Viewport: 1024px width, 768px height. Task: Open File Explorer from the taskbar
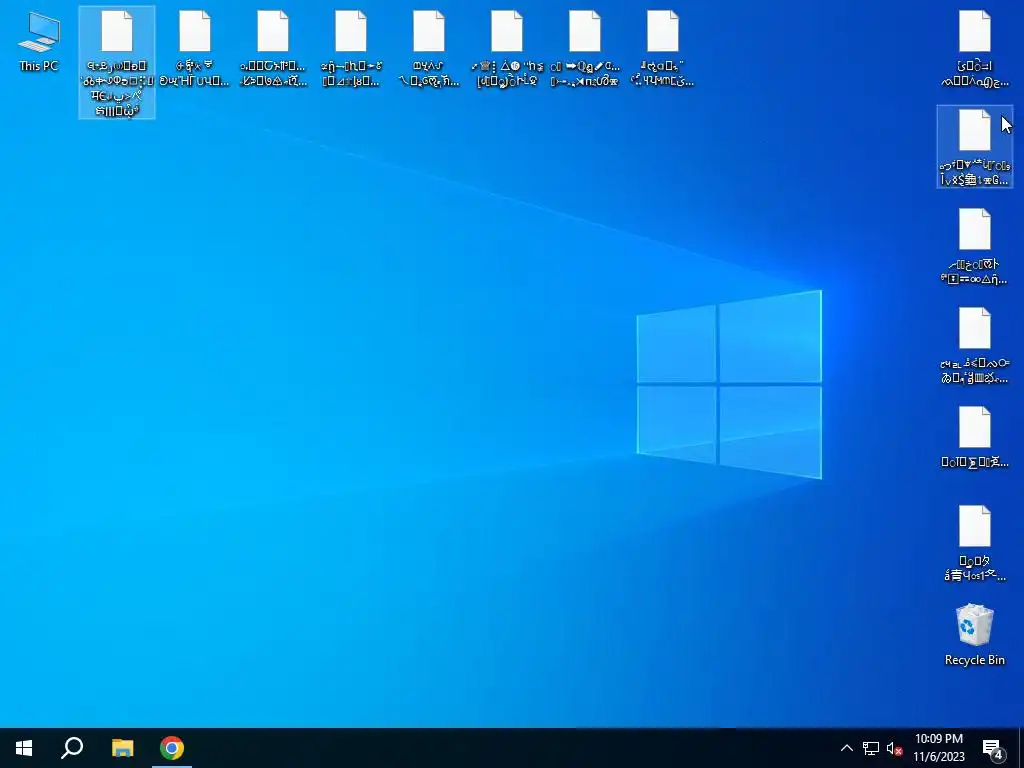tap(122, 748)
